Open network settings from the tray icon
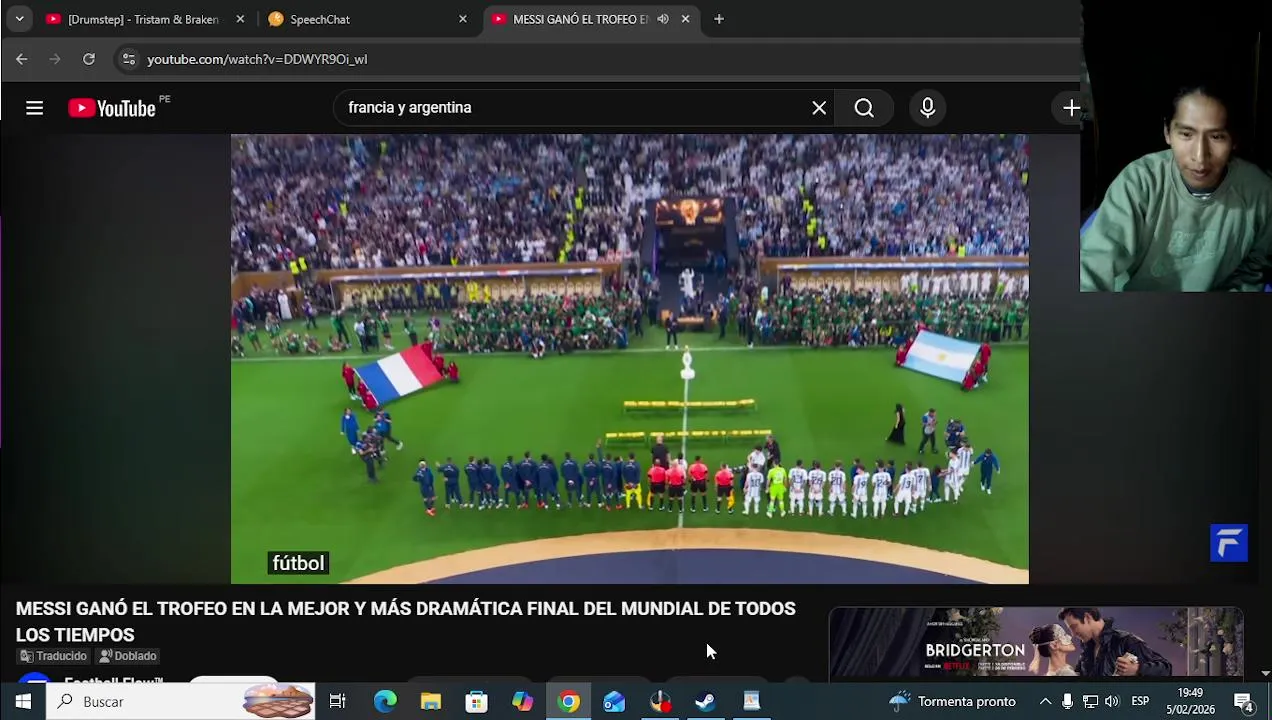This screenshot has width=1272, height=720. click(x=1090, y=702)
